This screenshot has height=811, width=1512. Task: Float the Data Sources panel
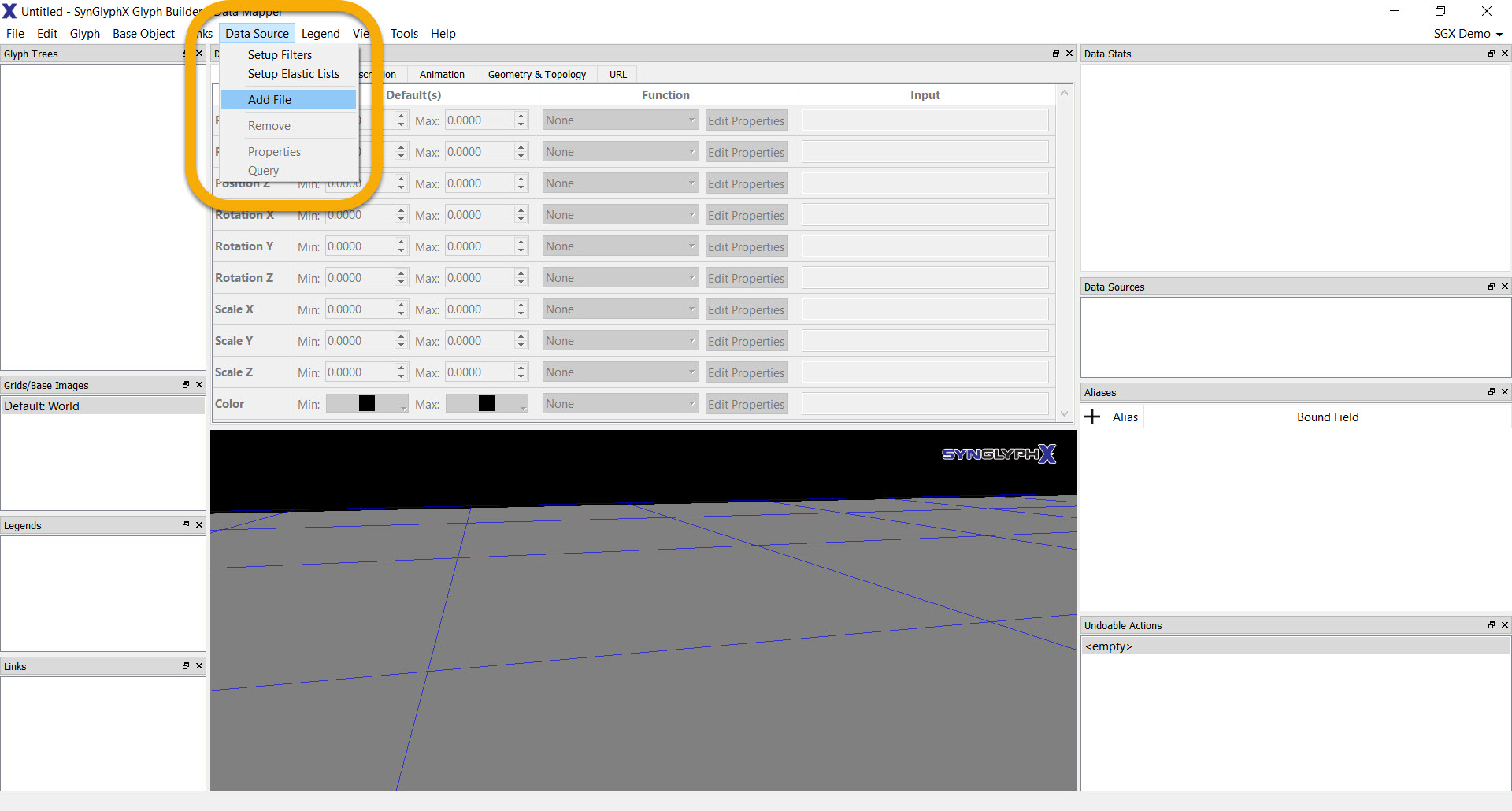(1492, 287)
